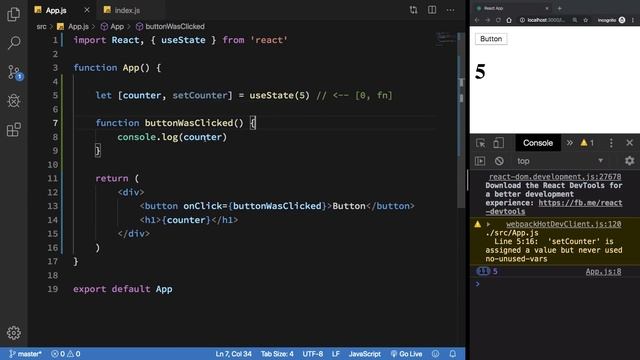
Task: Open editor More Actions ellipsis menu
Action: [450, 10]
